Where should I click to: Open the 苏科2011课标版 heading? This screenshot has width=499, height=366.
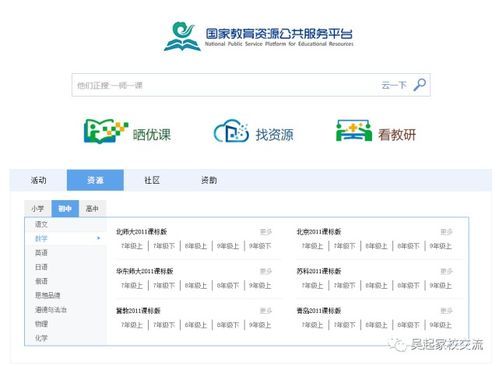click(319, 271)
